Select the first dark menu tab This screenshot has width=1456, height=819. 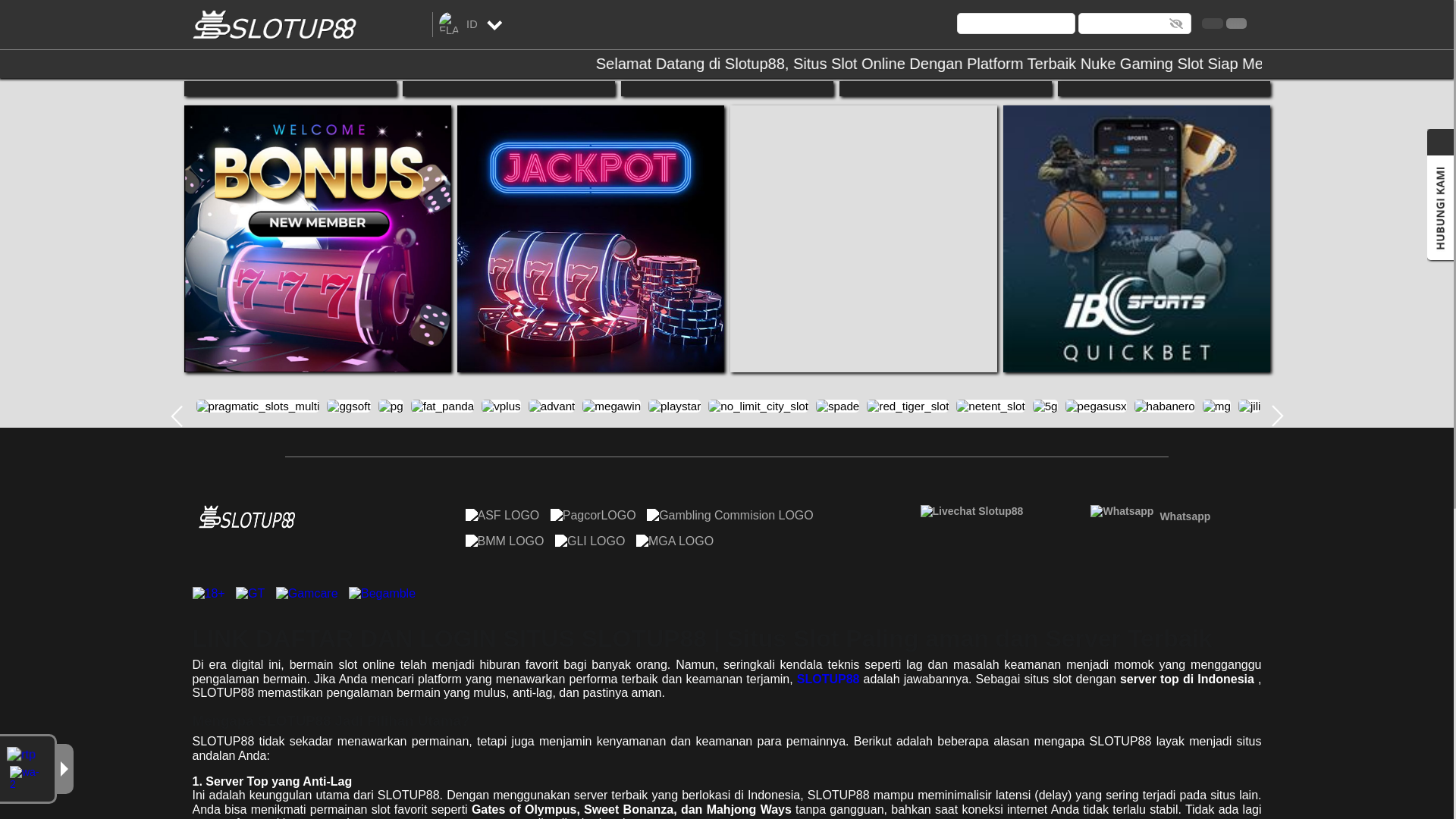(290, 89)
